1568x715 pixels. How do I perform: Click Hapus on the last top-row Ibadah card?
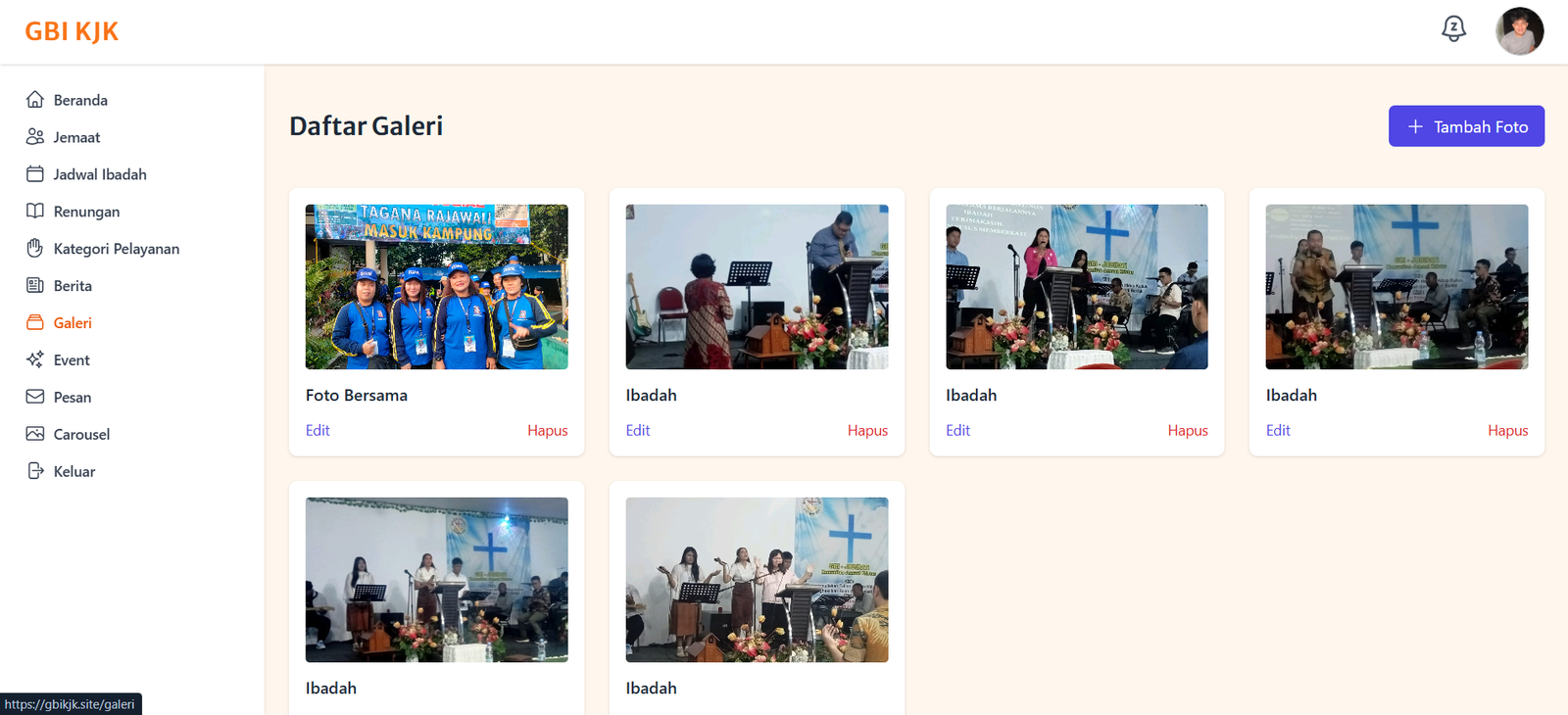1508,431
